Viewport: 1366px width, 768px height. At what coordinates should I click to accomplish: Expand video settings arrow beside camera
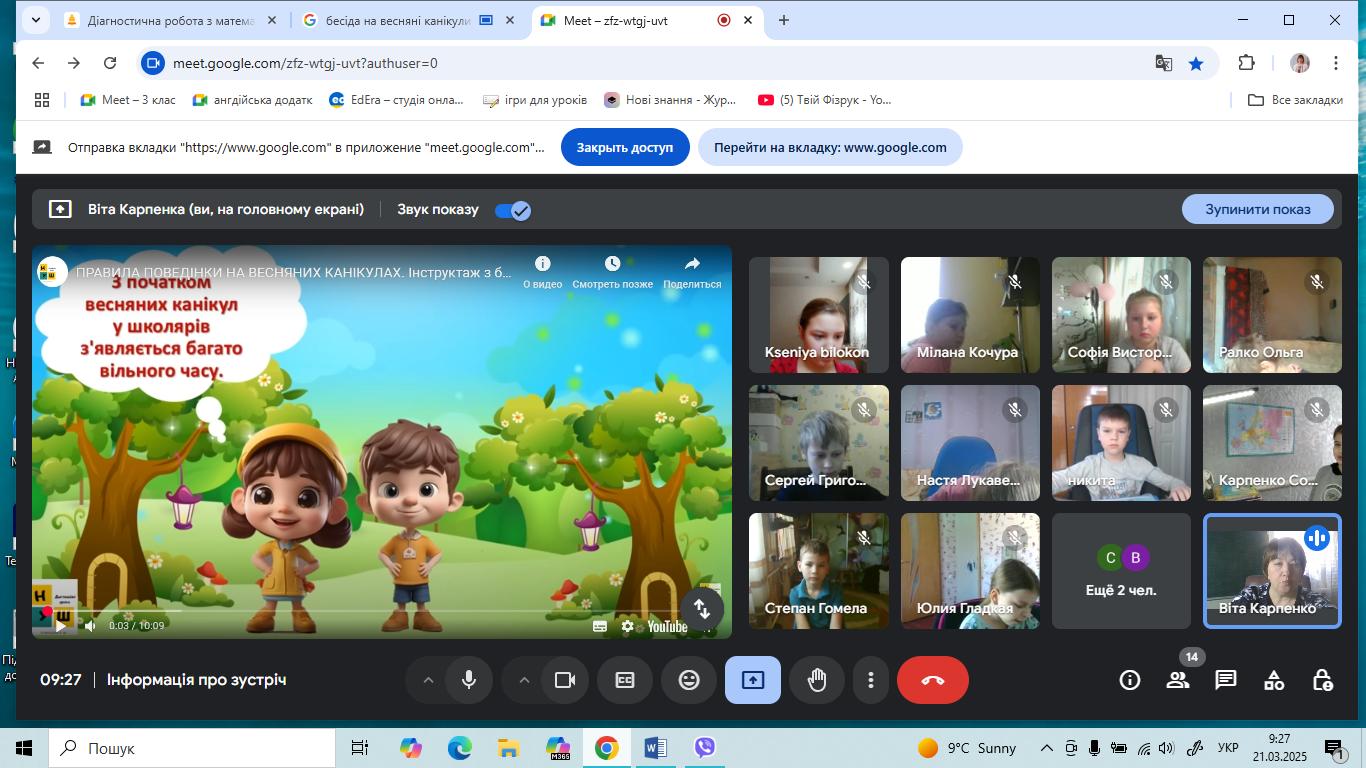(x=524, y=680)
